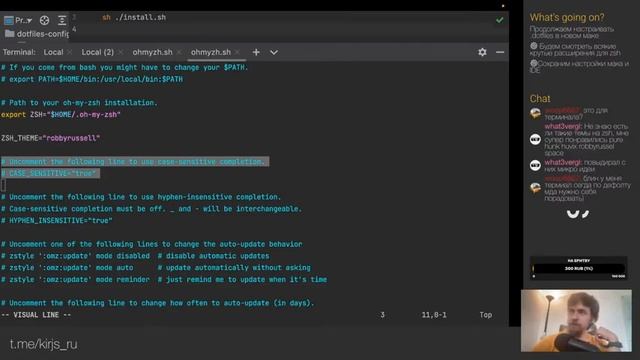This screenshot has width=640, height=360.
Task: Add a new terminal session with plus icon
Action: (x=256, y=52)
